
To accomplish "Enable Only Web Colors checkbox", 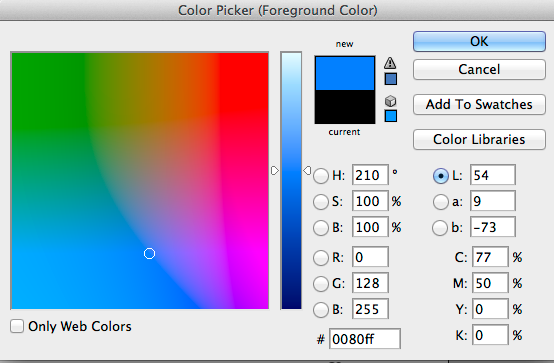I will pos(17,326).
